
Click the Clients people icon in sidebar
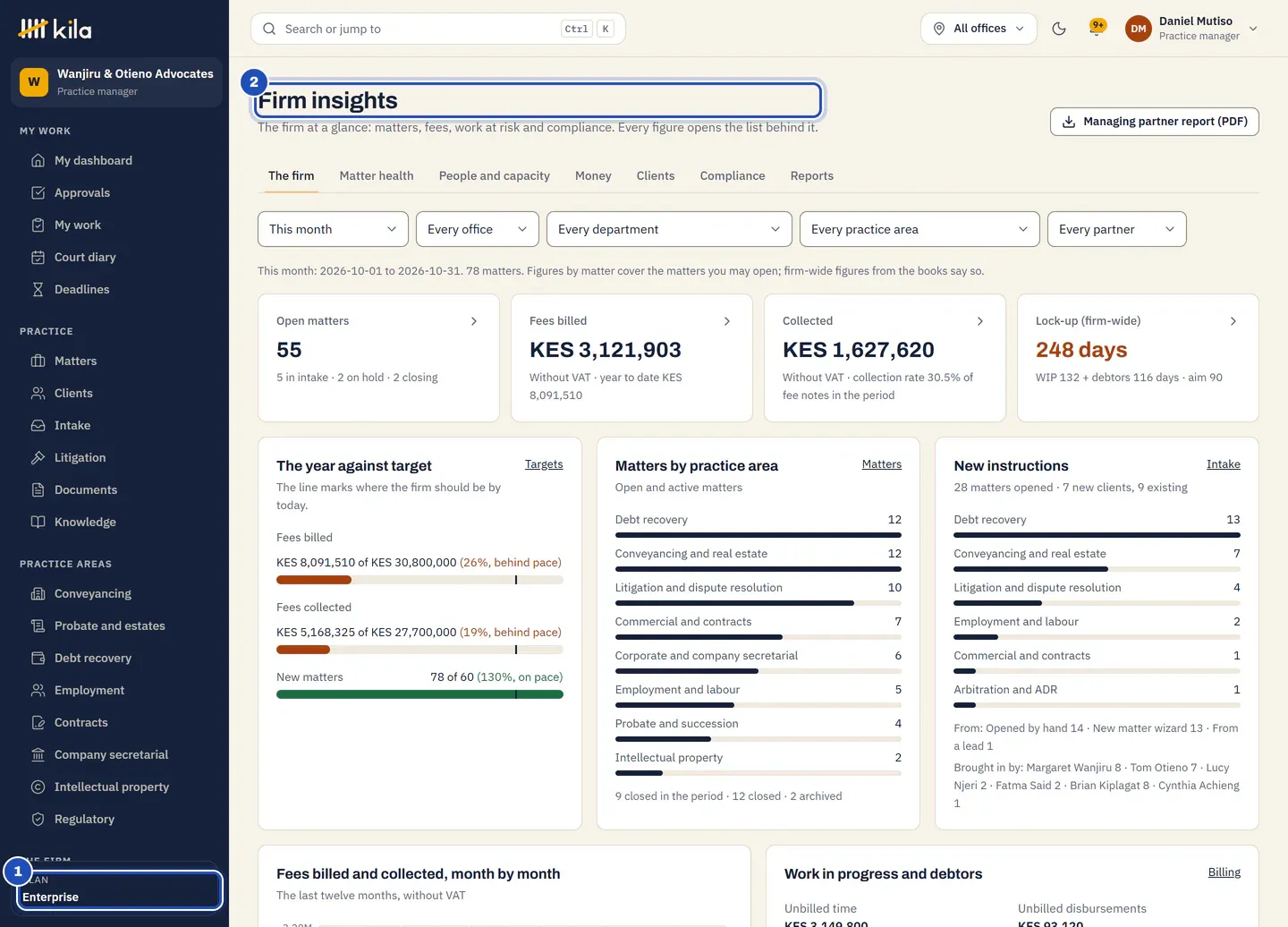coord(38,393)
